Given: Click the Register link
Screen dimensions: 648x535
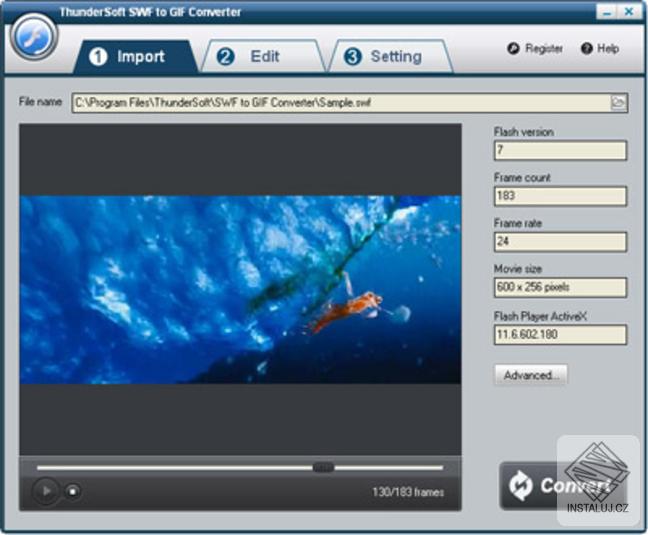Looking at the screenshot, I should click(x=535, y=48).
